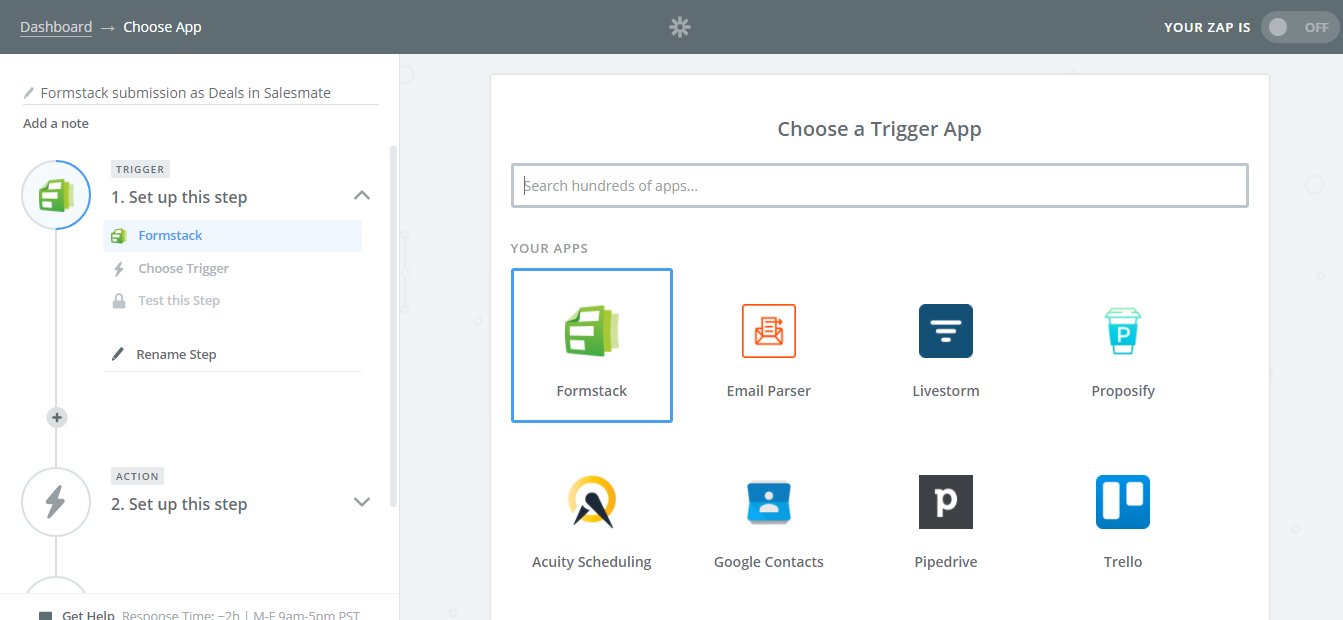Choose the Acuity Scheduling icon

point(592,502)
